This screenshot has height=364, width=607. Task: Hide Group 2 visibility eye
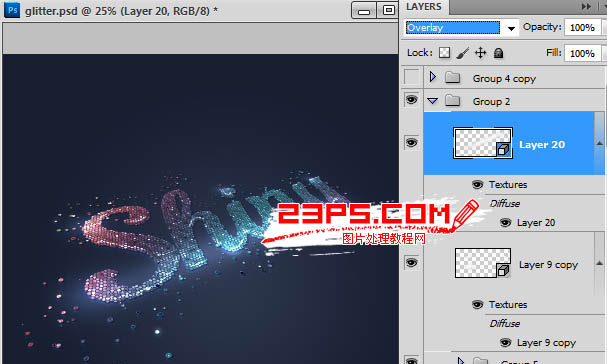(412, 100)
